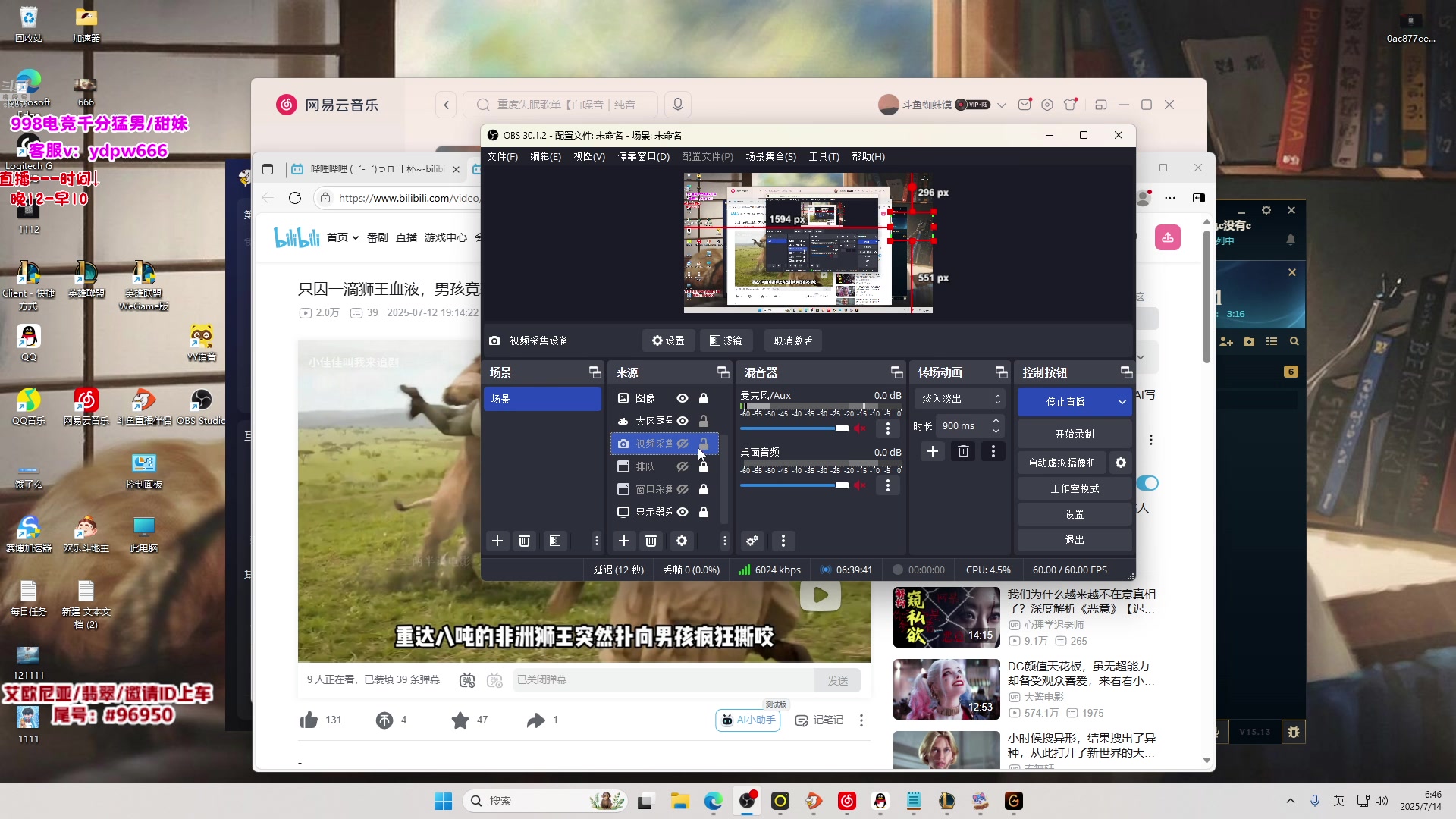The width and height of the screenshot is (1456, 819).
Task: Toggle visibility of 图像 source
Action: click(682, 398)
